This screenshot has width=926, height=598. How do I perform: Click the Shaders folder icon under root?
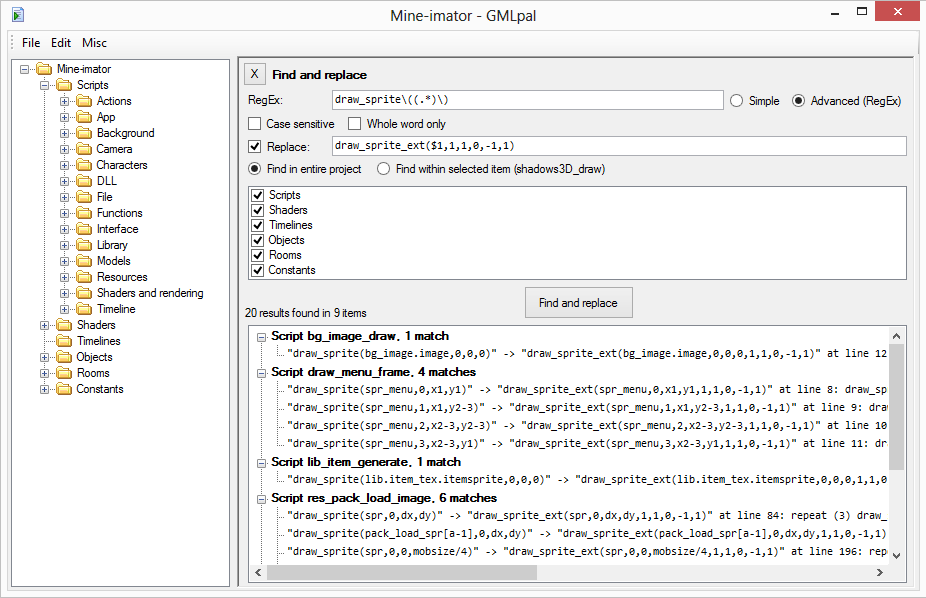64,325
